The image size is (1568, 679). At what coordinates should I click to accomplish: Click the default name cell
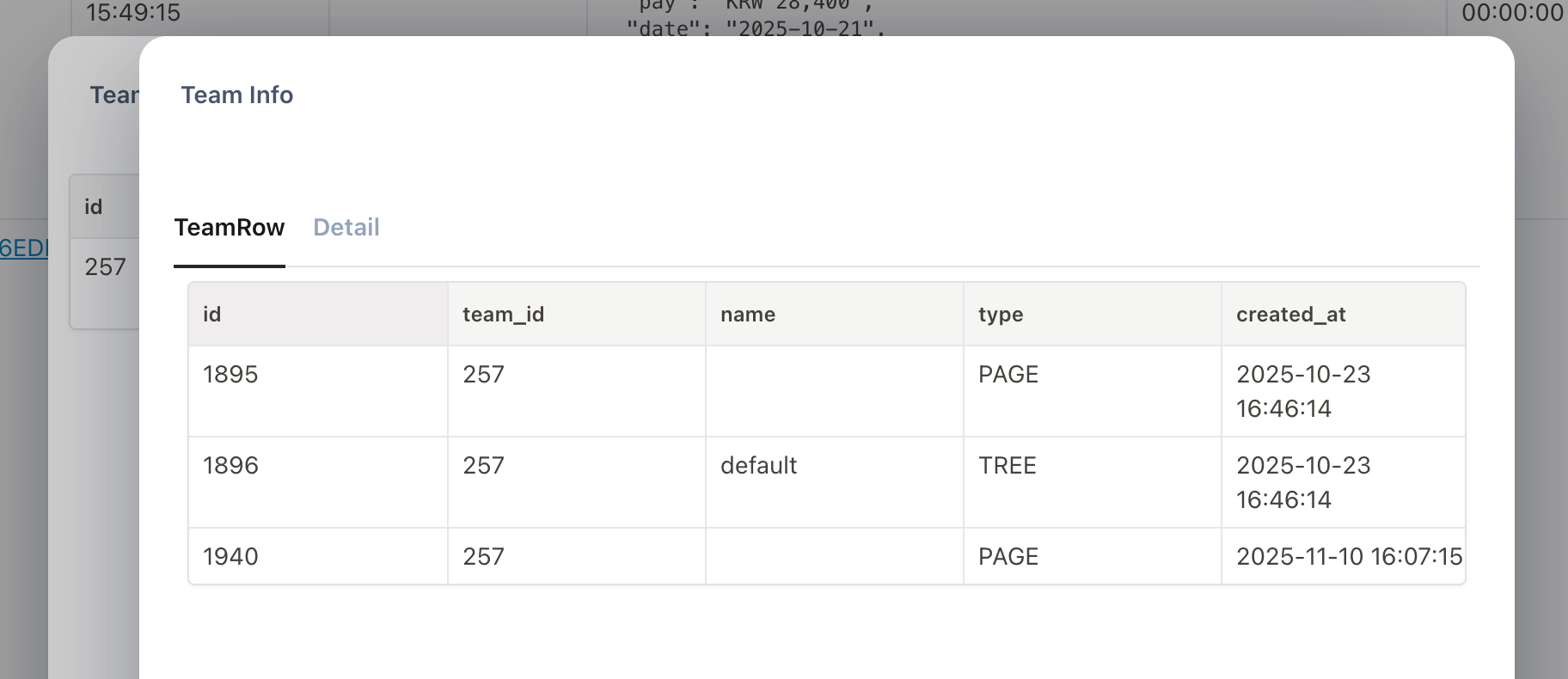pyautogui.click(x=835, y=482)
